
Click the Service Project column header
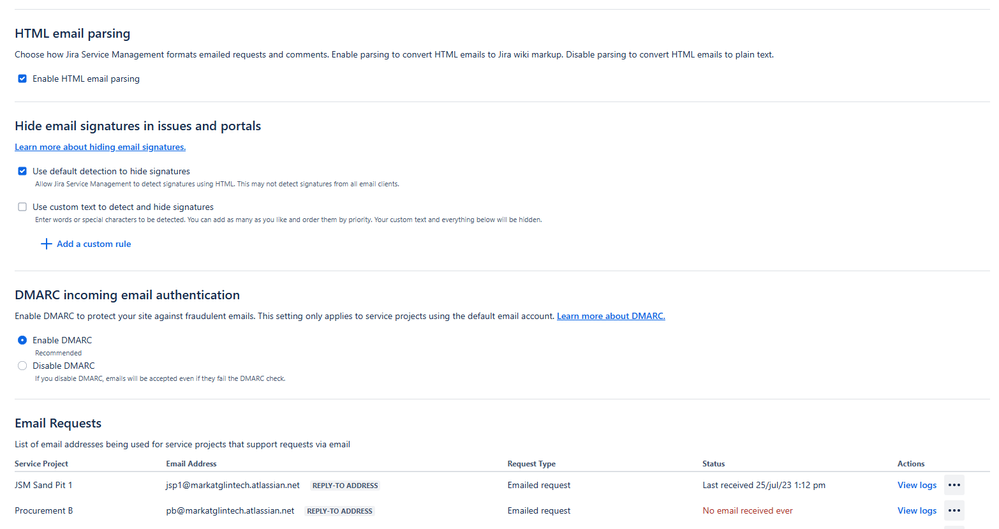click(x=41, y=463)
